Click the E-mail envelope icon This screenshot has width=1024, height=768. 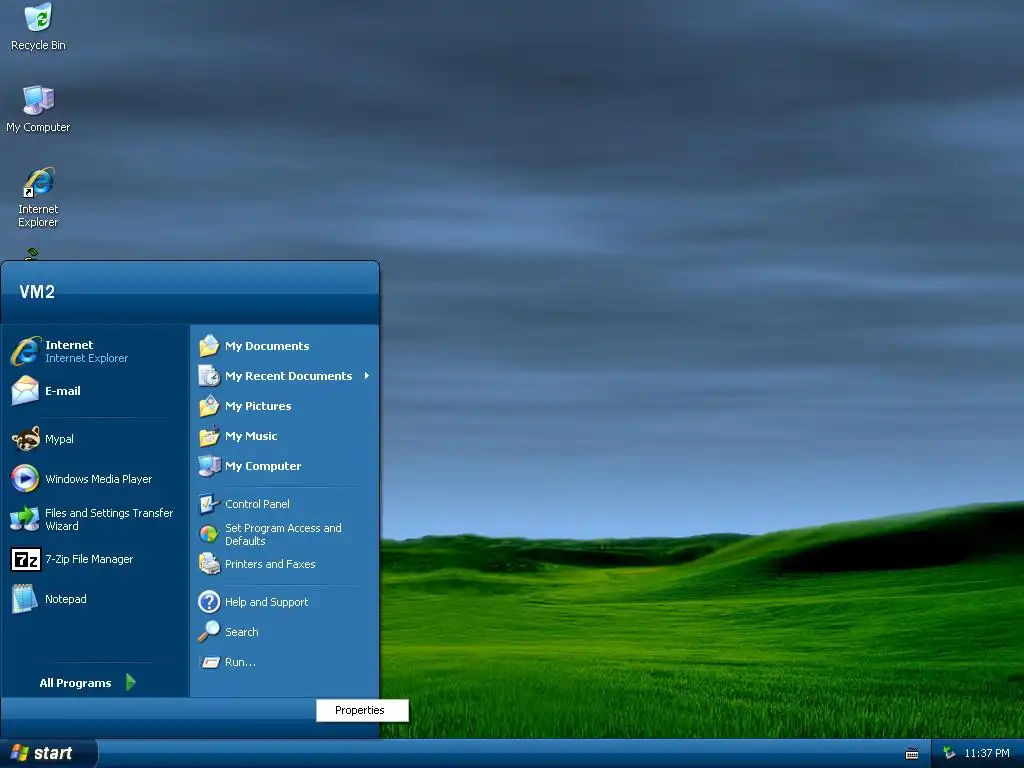25,391
